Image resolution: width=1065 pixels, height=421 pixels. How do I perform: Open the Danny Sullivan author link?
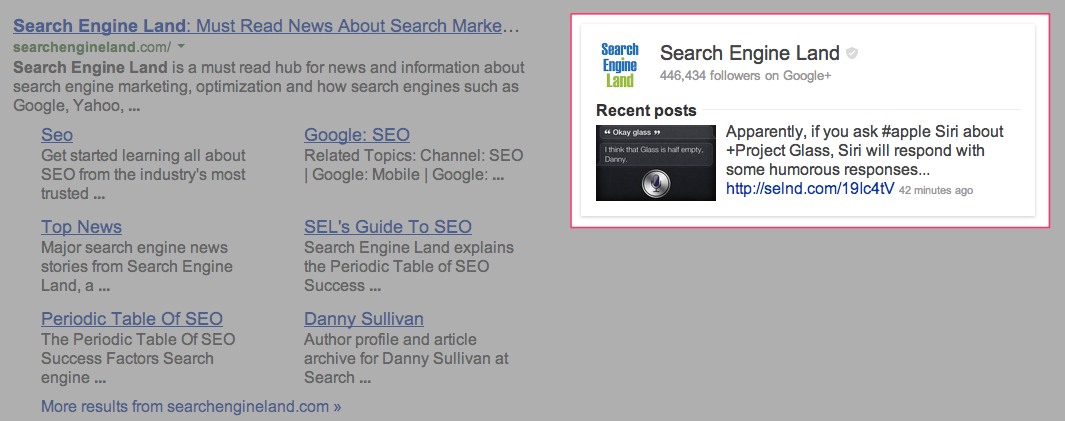coord(364,319)
